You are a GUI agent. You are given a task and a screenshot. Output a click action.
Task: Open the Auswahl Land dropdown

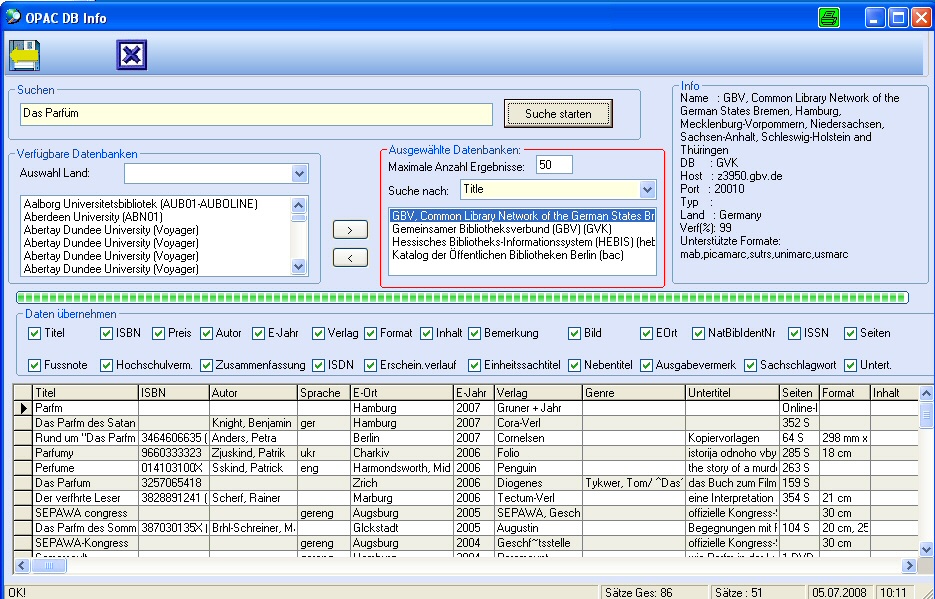(x=299, y=174)
